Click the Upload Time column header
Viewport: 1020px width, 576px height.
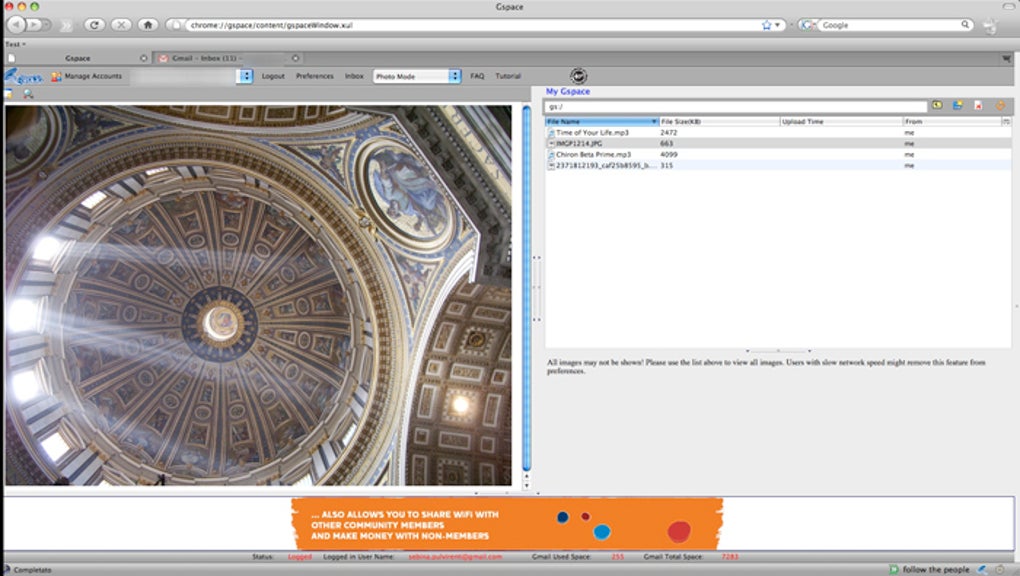[840, 122]
